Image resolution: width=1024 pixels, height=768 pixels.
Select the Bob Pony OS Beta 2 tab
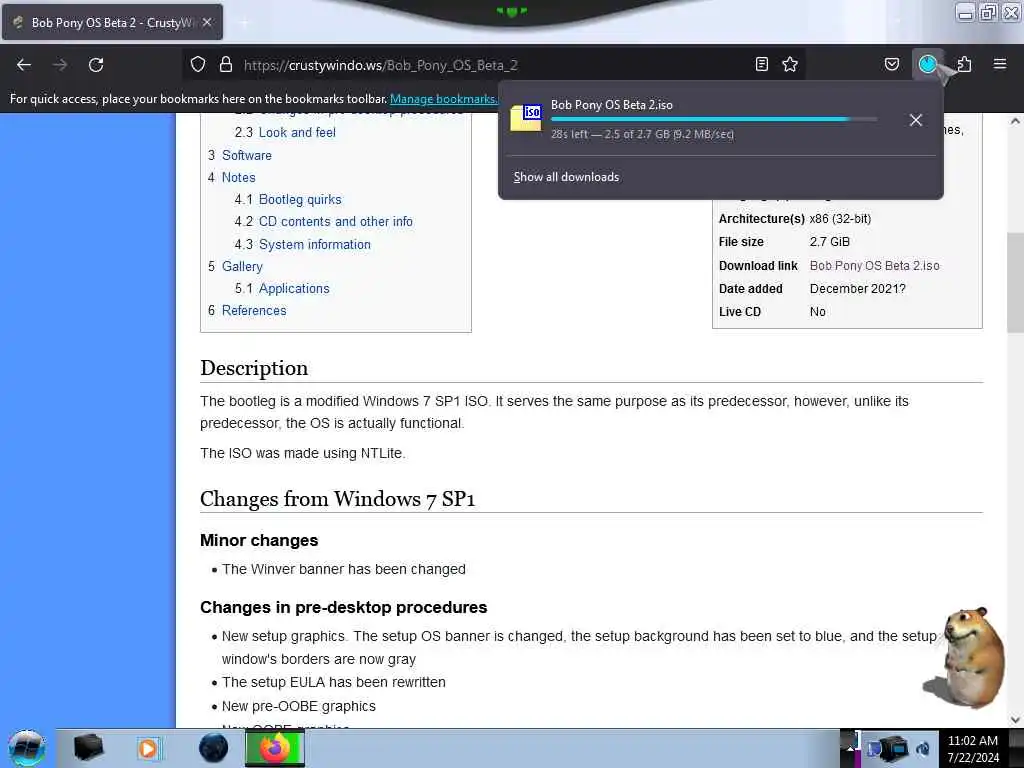point(112,22)
